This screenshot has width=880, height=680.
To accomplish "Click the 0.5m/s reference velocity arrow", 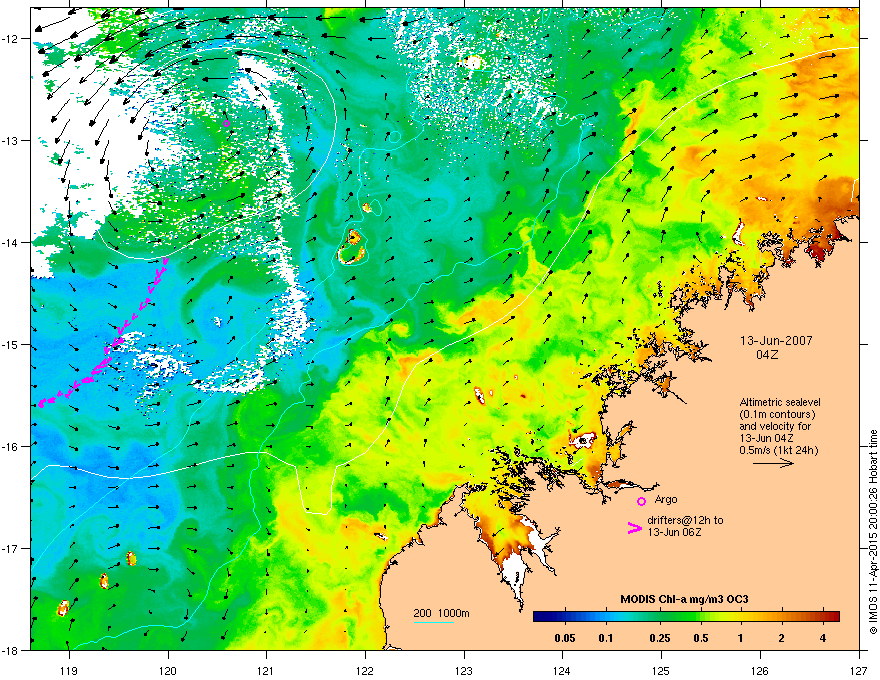I will click(773, 463).
